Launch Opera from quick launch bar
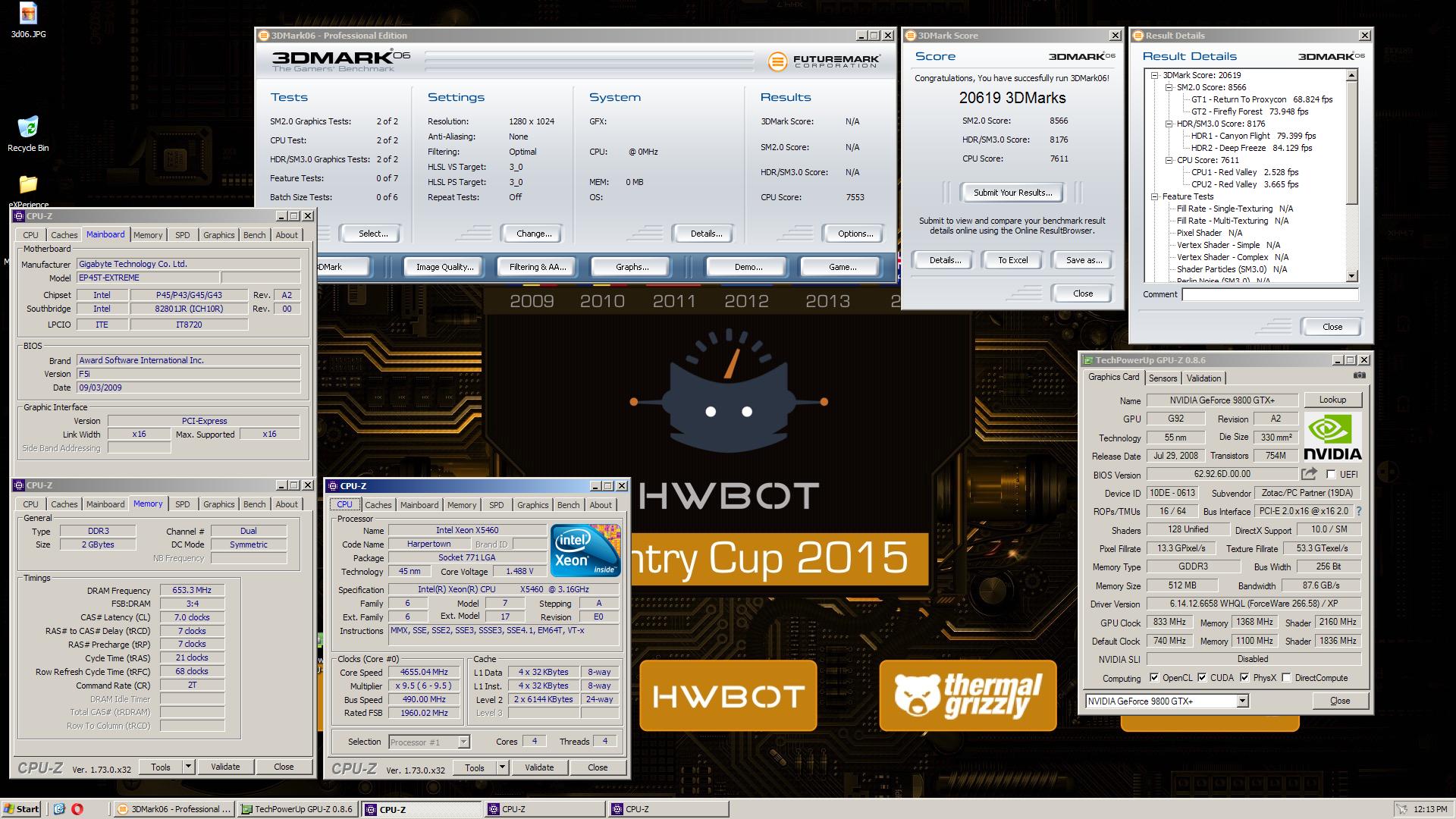The width and height of the screenshot is (1456, 819). [x=77, y=809]
